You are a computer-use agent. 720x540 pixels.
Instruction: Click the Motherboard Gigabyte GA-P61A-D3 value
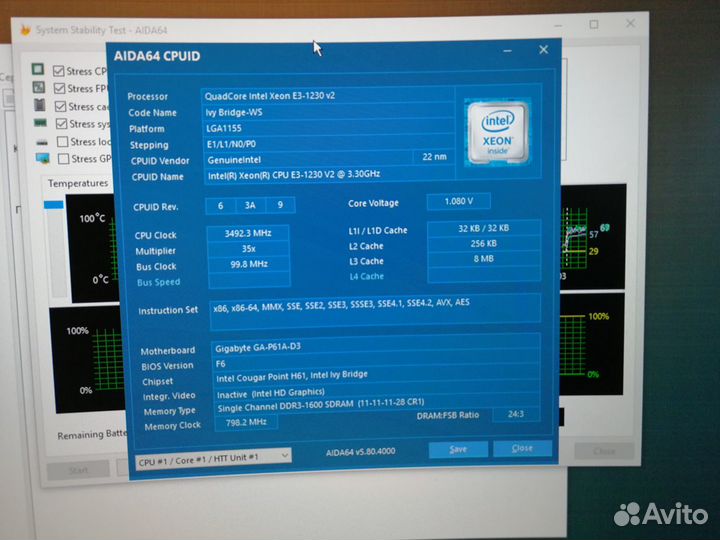[375, 347]
